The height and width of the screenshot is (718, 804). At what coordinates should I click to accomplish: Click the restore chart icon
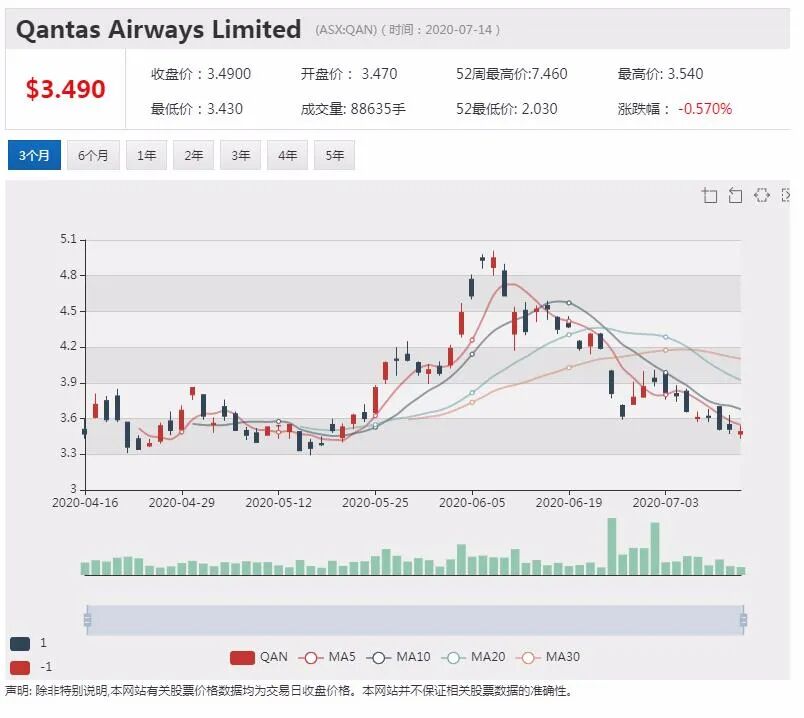pos(762,195)
